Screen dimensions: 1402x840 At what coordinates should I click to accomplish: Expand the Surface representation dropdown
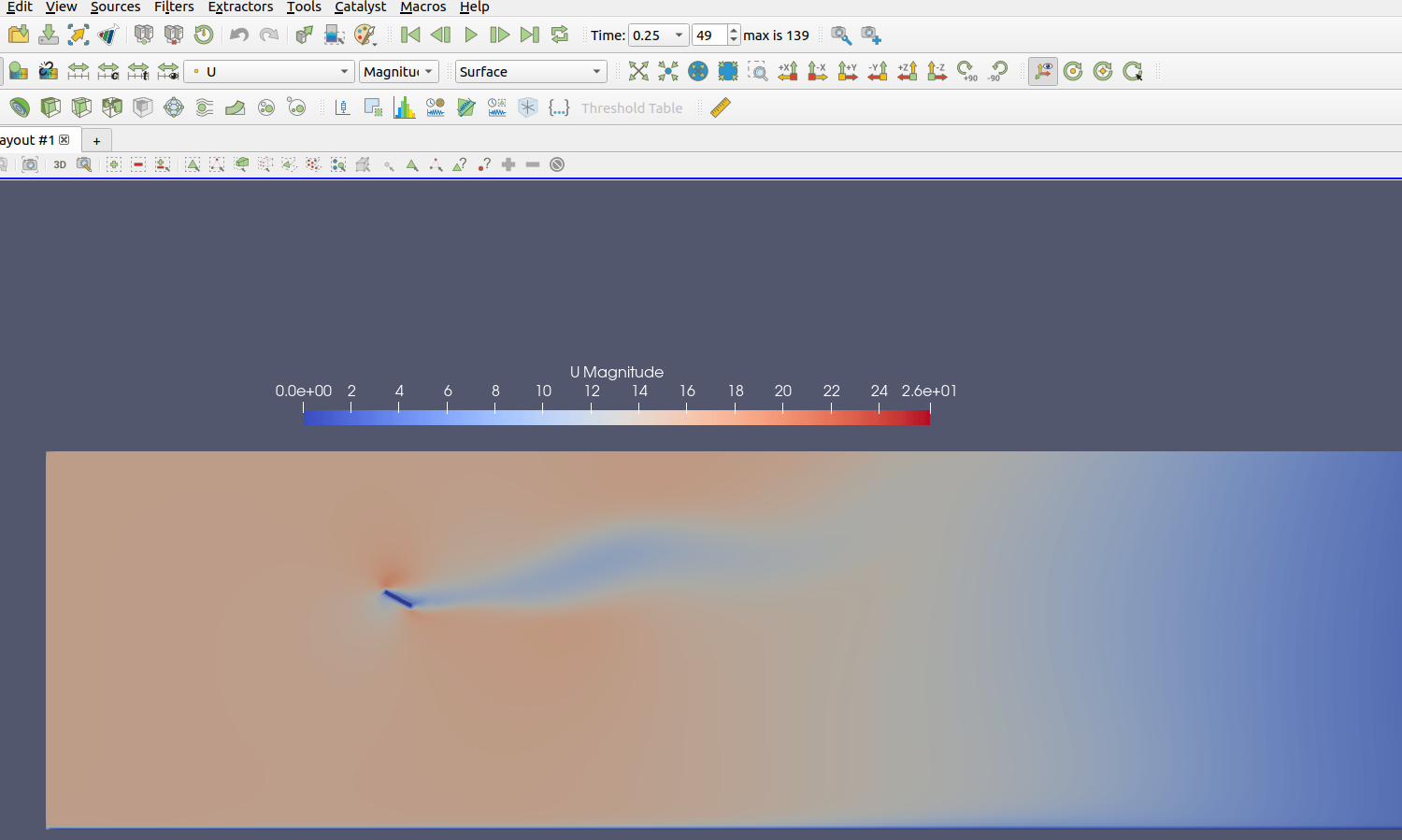click(530, 72)
